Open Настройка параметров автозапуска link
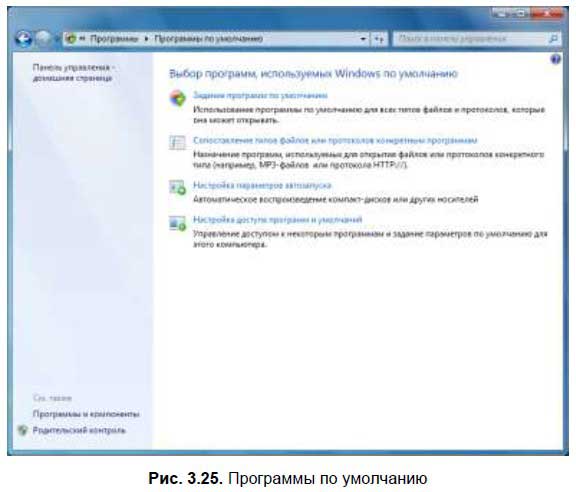The height and width of the screenshot is (492, 576). (x=262, y=185)
